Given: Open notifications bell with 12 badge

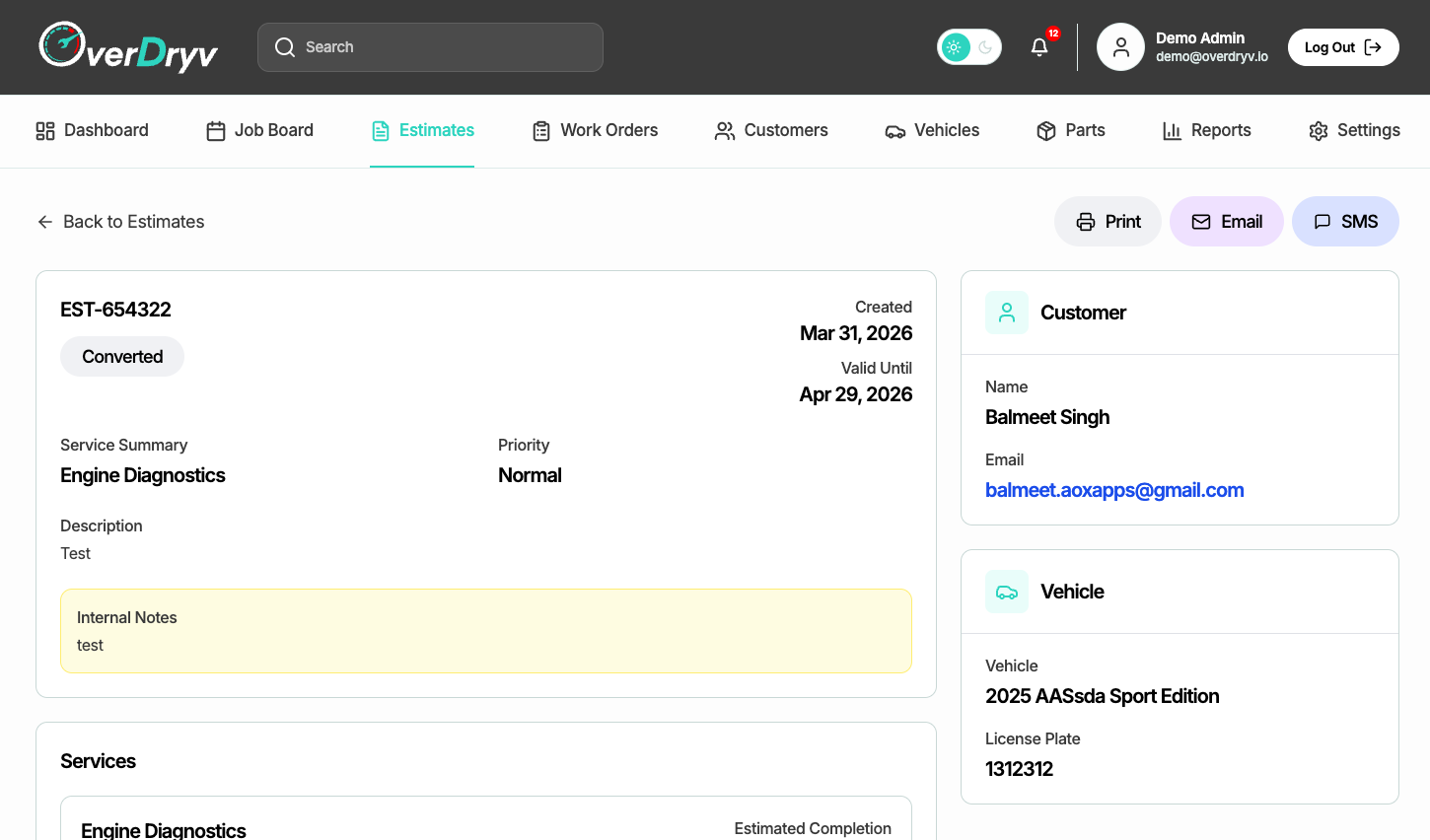Looking at the screenshot, I should [1039, 47].
